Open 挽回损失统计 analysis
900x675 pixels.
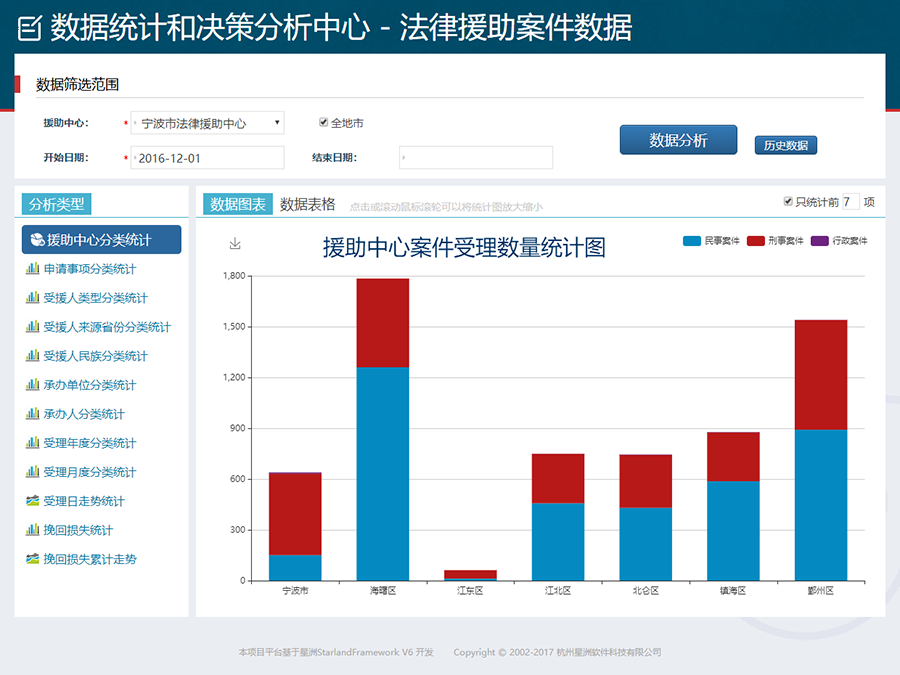click(x=78, y=530)
